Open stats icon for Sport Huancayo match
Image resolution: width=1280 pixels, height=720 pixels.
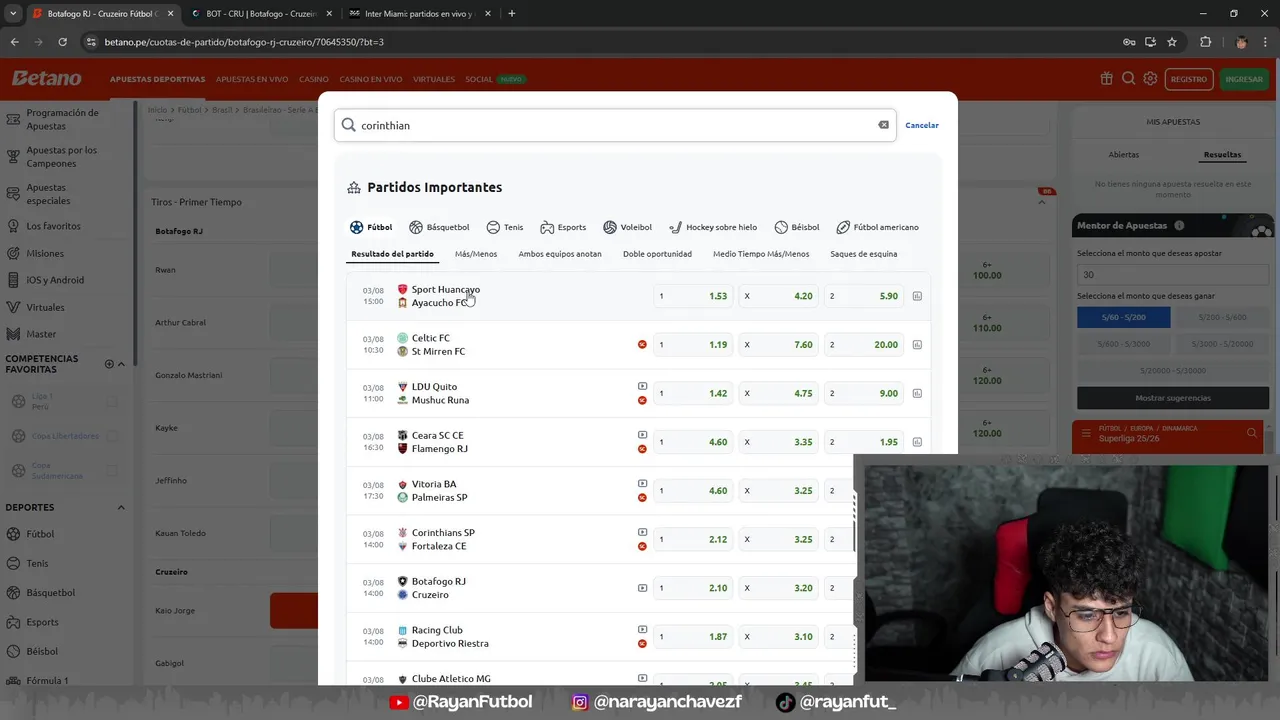click(917, 296)
